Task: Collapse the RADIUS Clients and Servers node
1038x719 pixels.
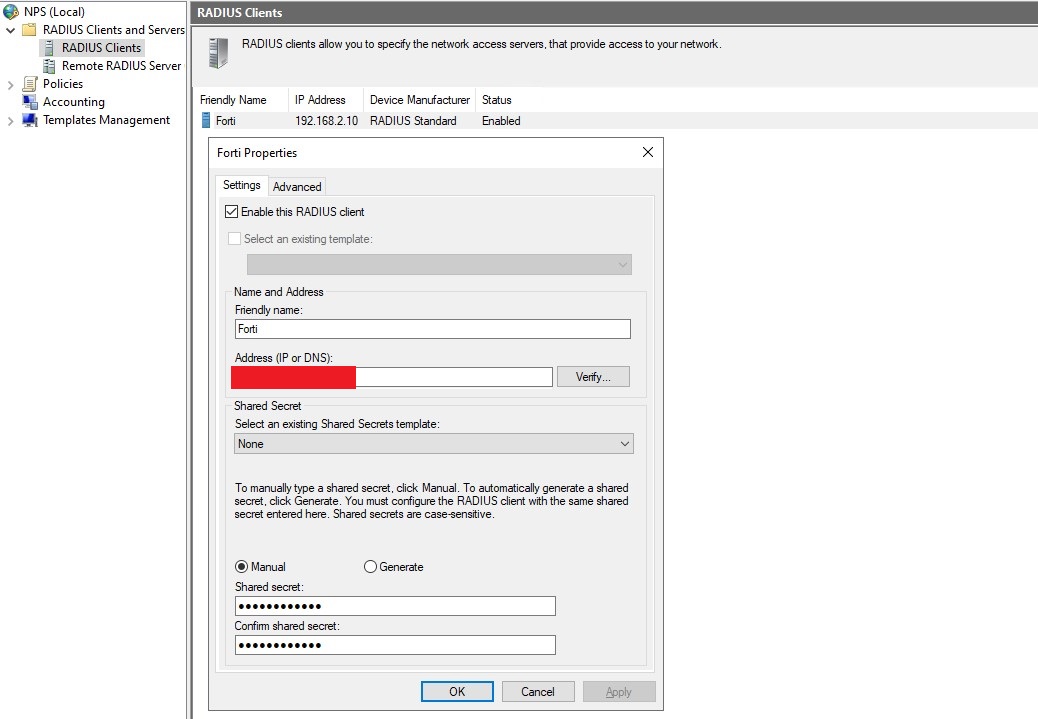Action: click(x=11, y=30)
